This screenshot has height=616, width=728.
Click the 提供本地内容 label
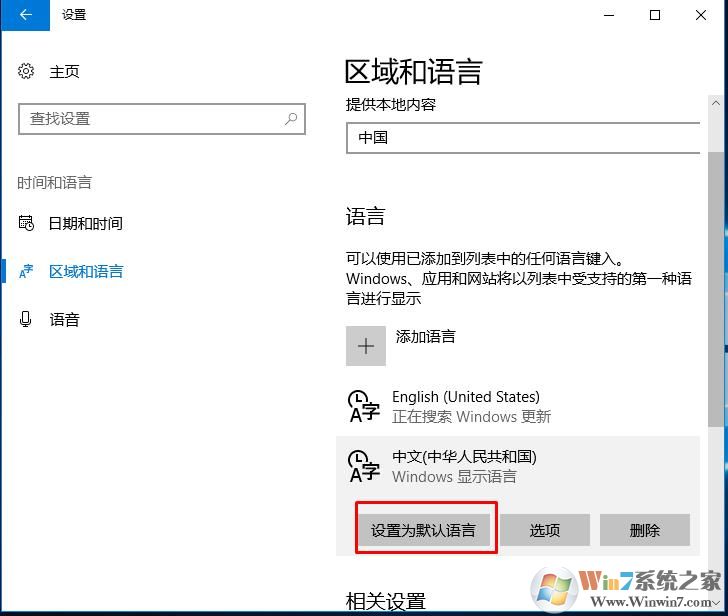coord(391,104)
